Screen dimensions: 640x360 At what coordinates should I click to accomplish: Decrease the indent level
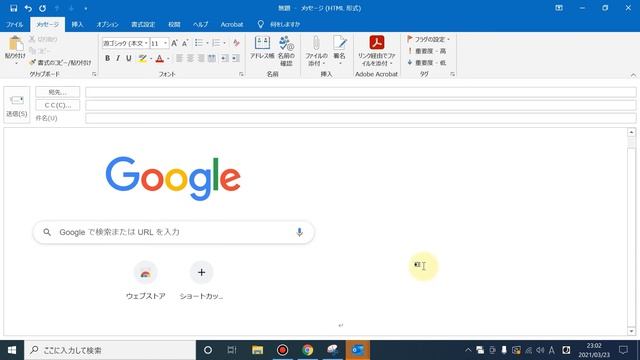tap(224, 58)
